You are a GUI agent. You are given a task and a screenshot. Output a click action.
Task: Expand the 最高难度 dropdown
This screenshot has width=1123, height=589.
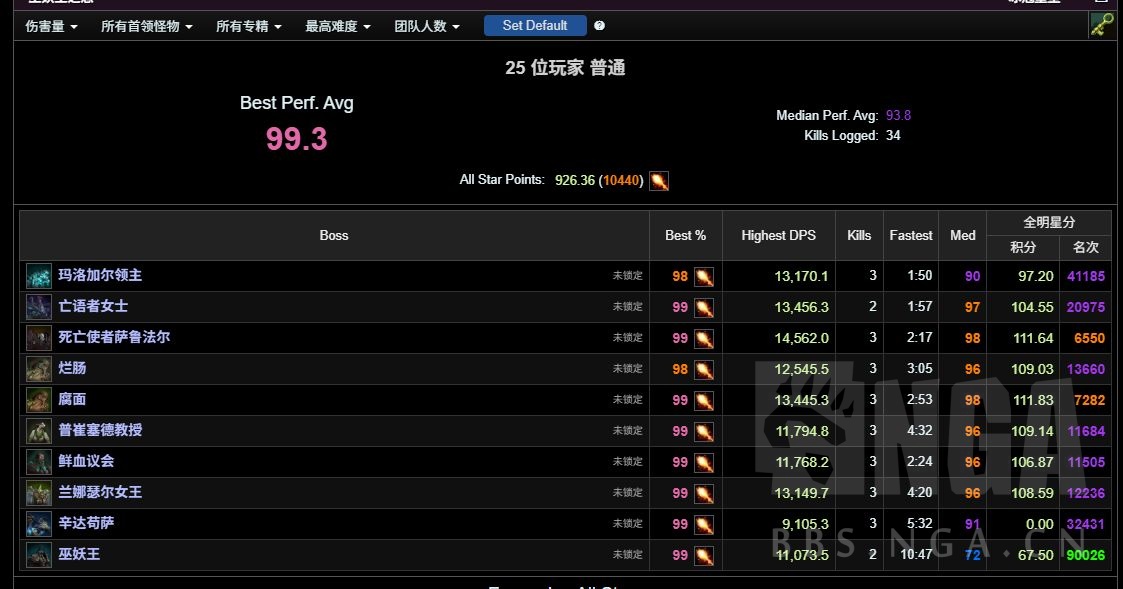point(335,25)
